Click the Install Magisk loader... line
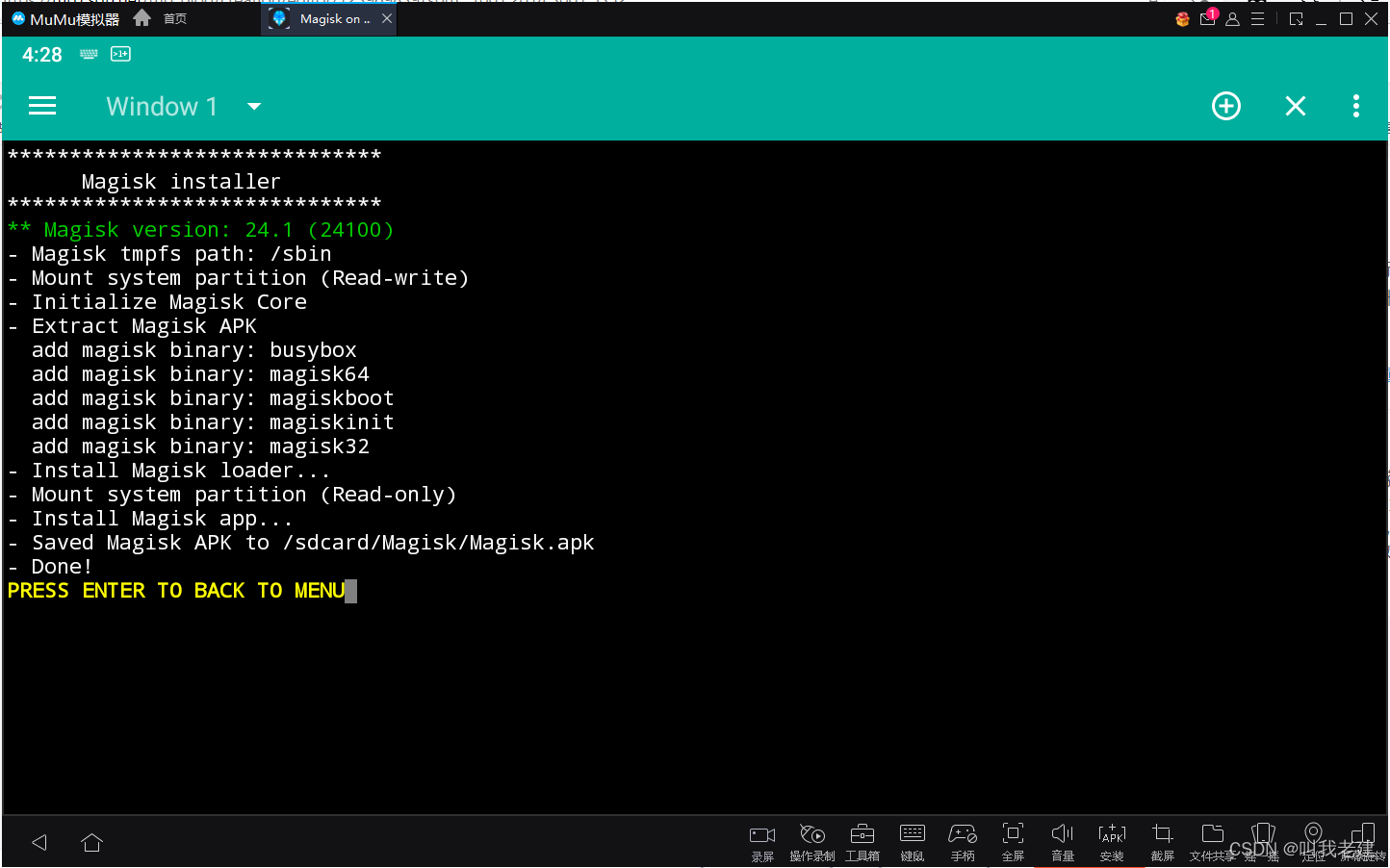Viewport: 1390px width, 868px height. click(x=168, y=471)
